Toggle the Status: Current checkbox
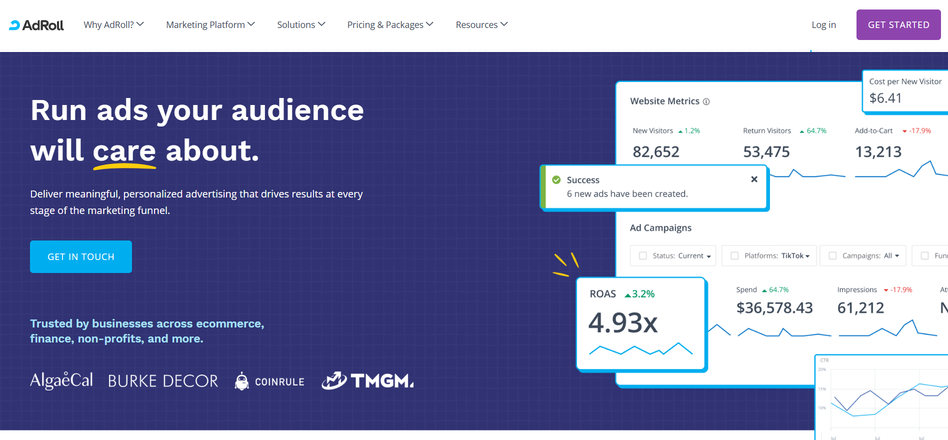This screenshot has width=948, height=440. coord(643,256)
